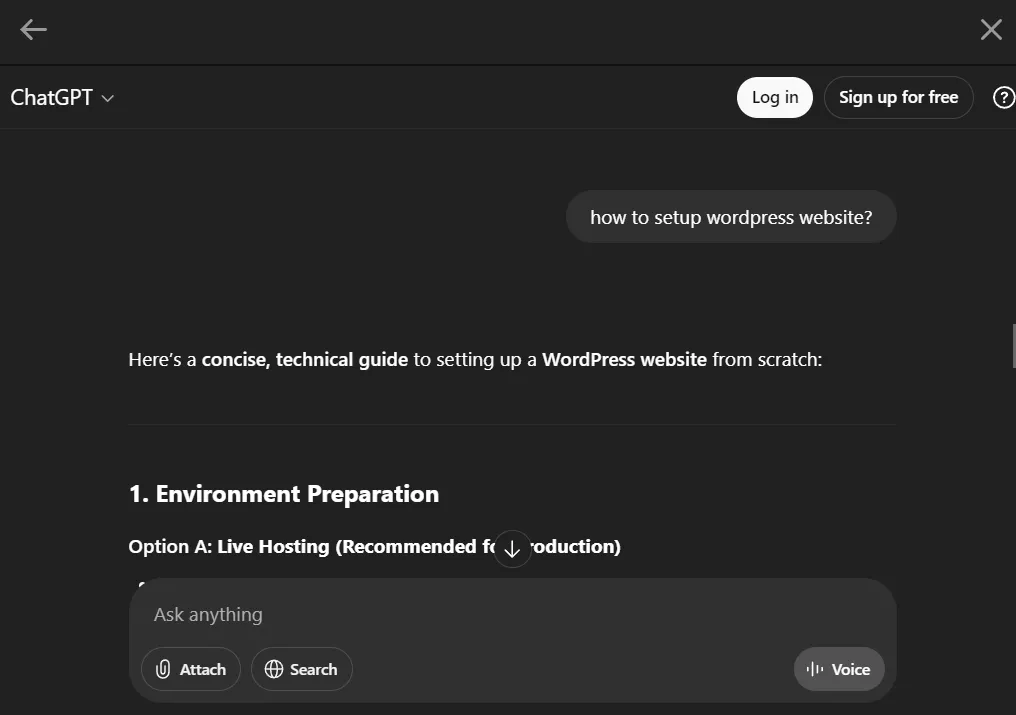Click Sign up for free
The width and height of the screenshot is (1016, 715).
[898, 97]
